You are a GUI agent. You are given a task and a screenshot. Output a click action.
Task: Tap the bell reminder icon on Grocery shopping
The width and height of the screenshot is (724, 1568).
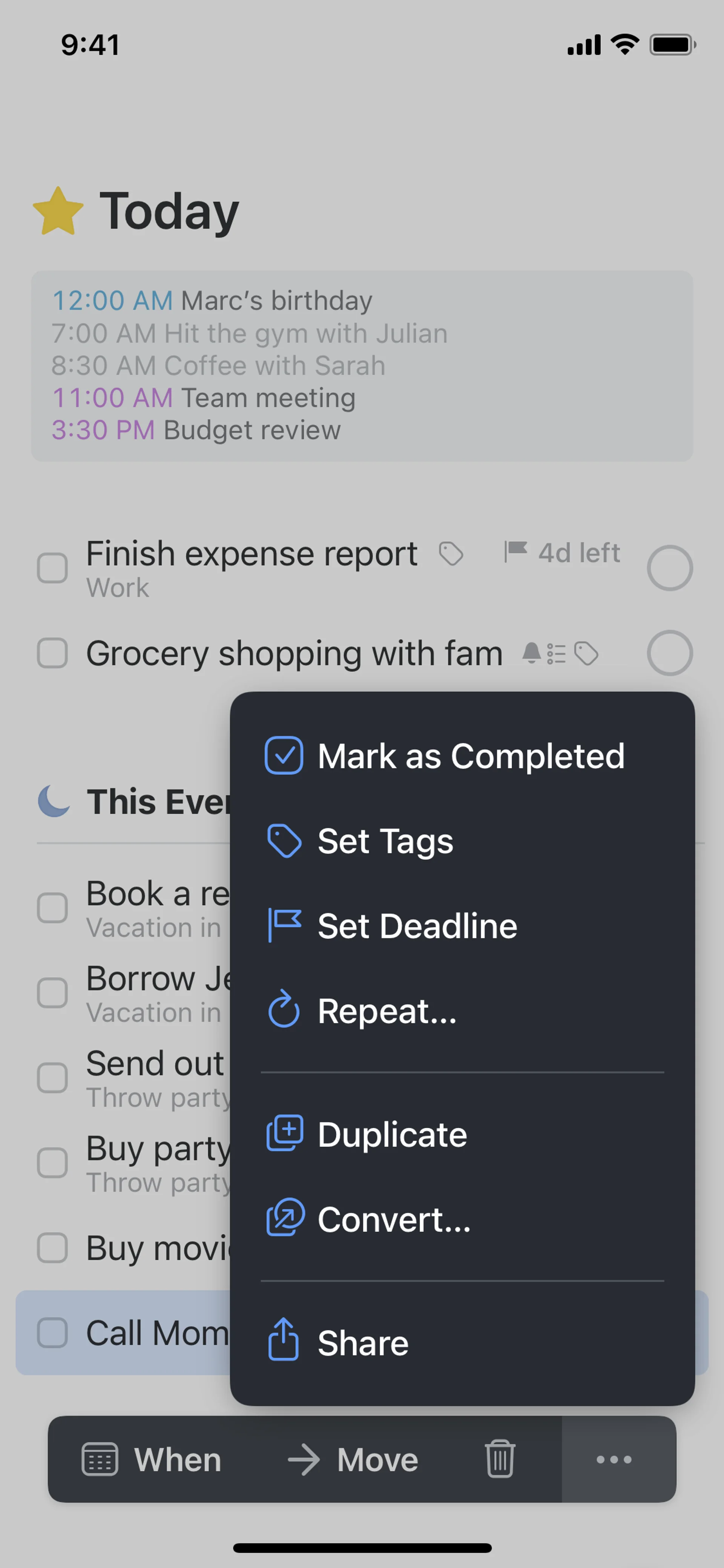pos(531,653)
